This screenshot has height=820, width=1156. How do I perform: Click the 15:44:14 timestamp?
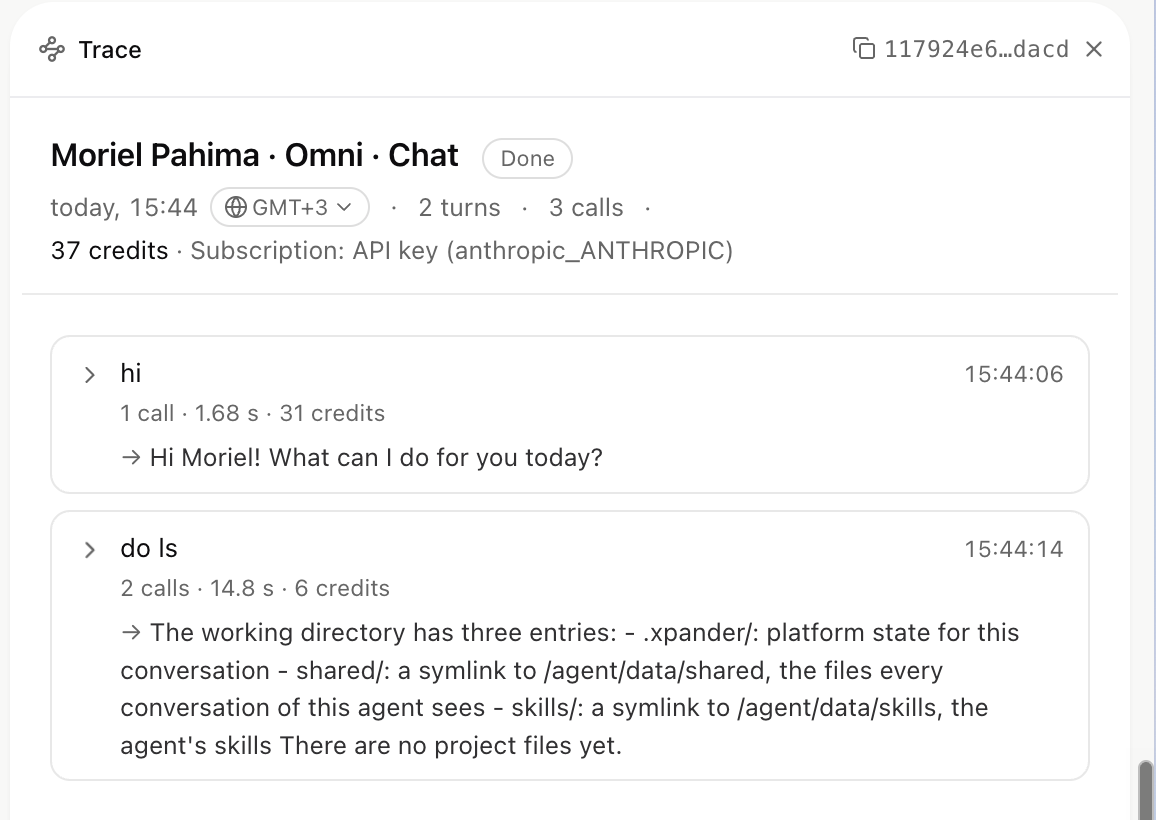pyautogui.click(x=1014, y=549)
